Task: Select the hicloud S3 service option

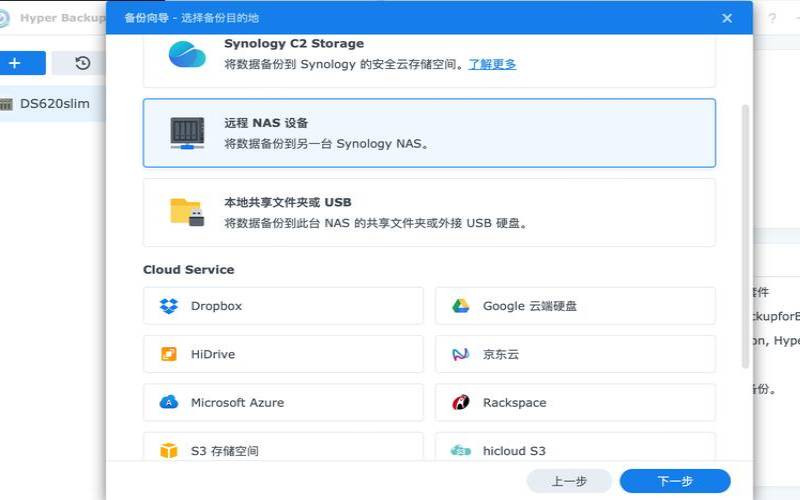Action: click(x=575, y=447)
